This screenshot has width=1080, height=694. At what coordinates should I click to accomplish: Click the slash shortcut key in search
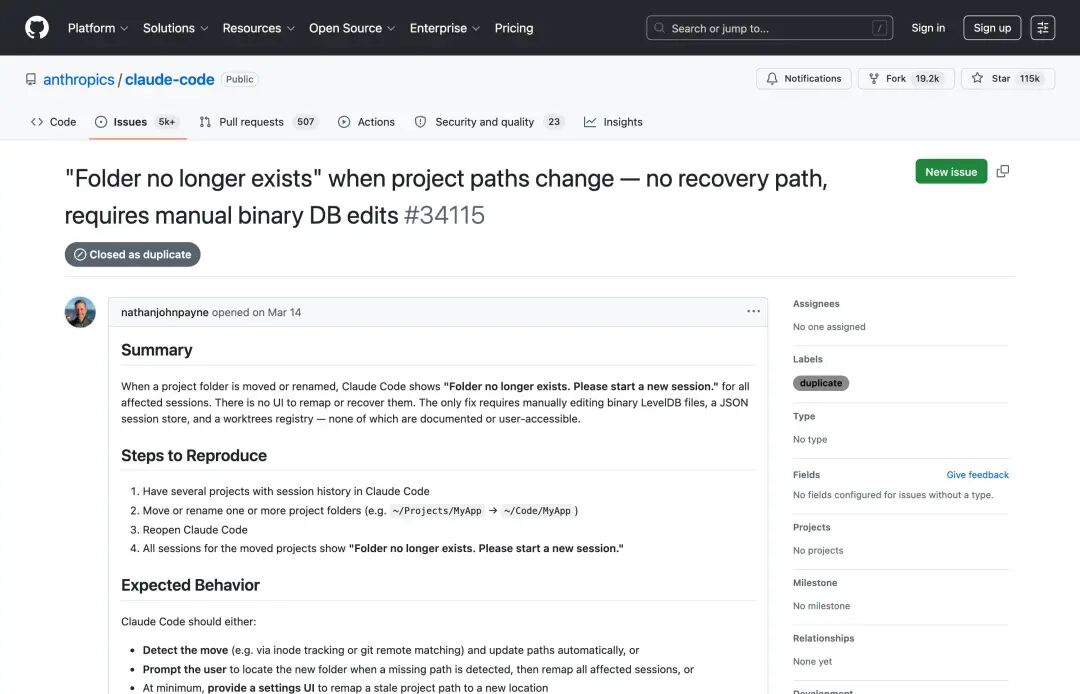[x=879, y=28]
